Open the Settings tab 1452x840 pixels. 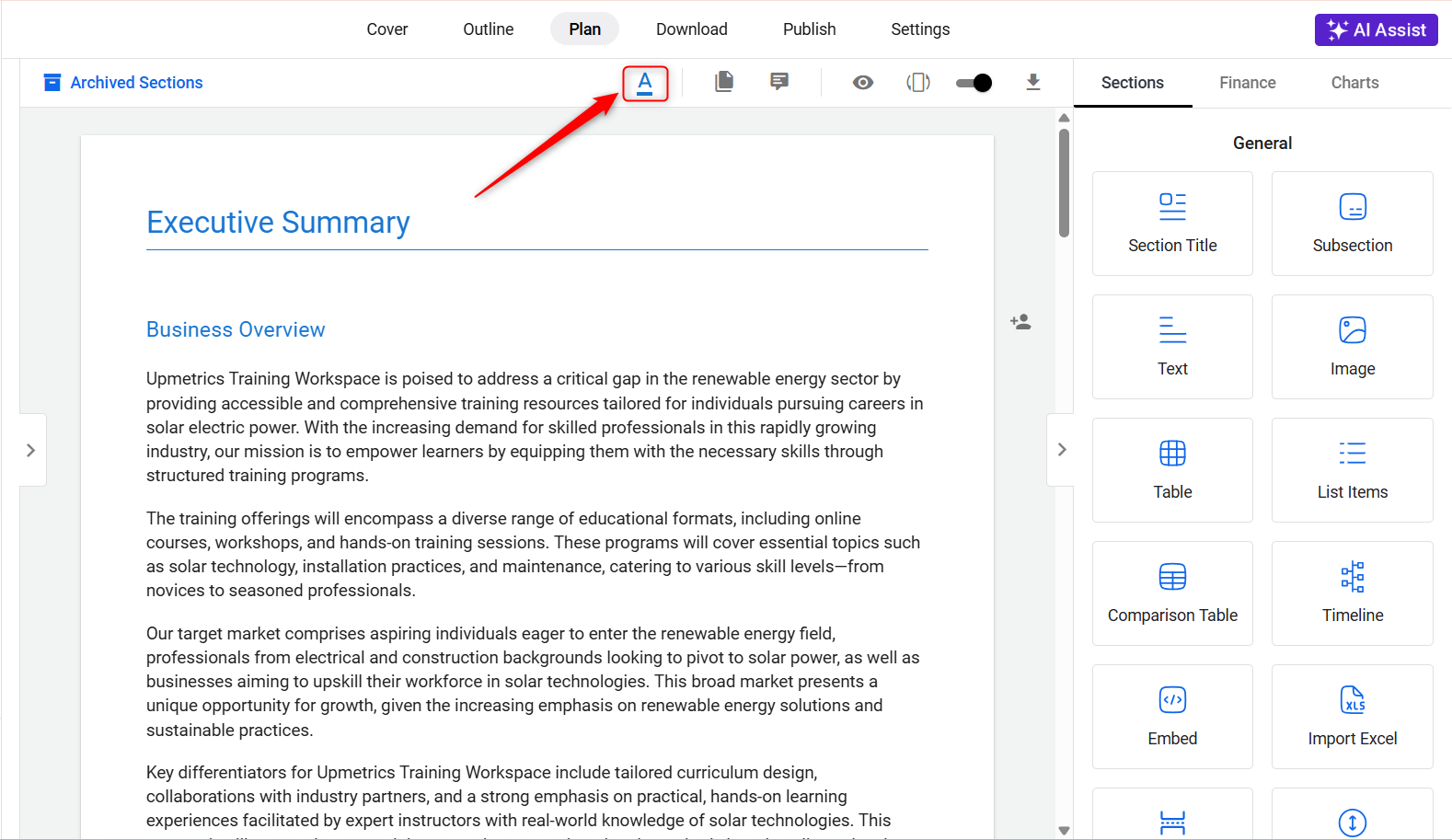click(x=920, y=29)
